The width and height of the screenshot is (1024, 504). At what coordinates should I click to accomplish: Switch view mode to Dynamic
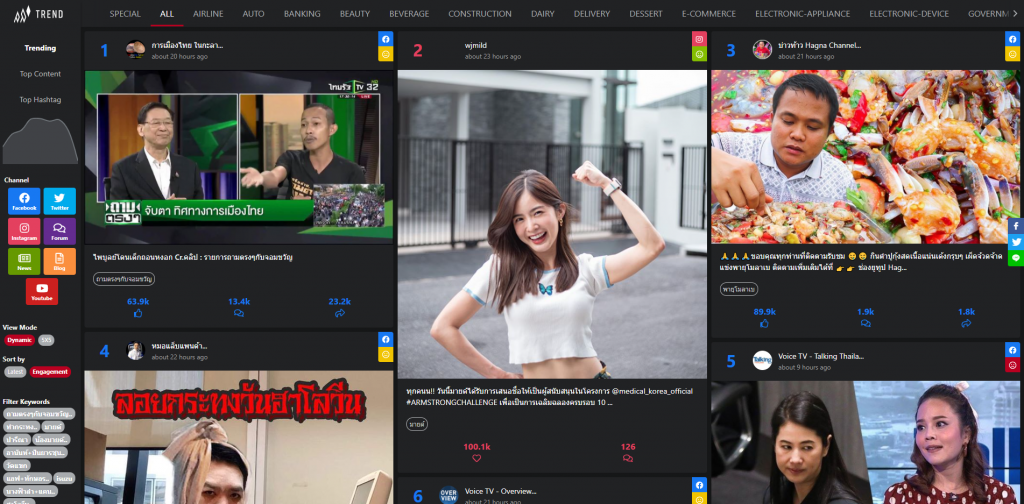click(20, 341)
